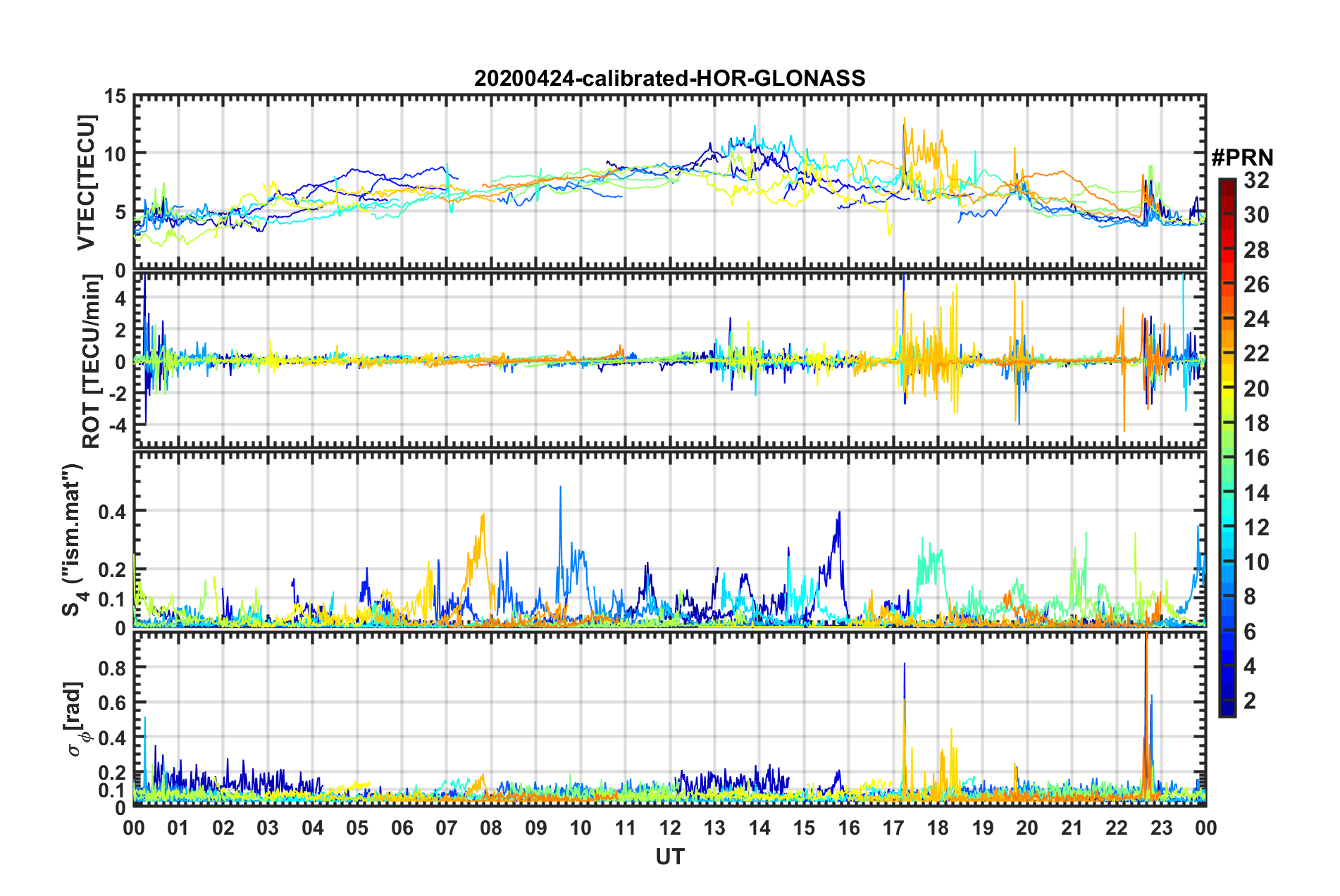Click the green colorbar region near 16
Screen dimensions: 1340x896
point(1227,458)
